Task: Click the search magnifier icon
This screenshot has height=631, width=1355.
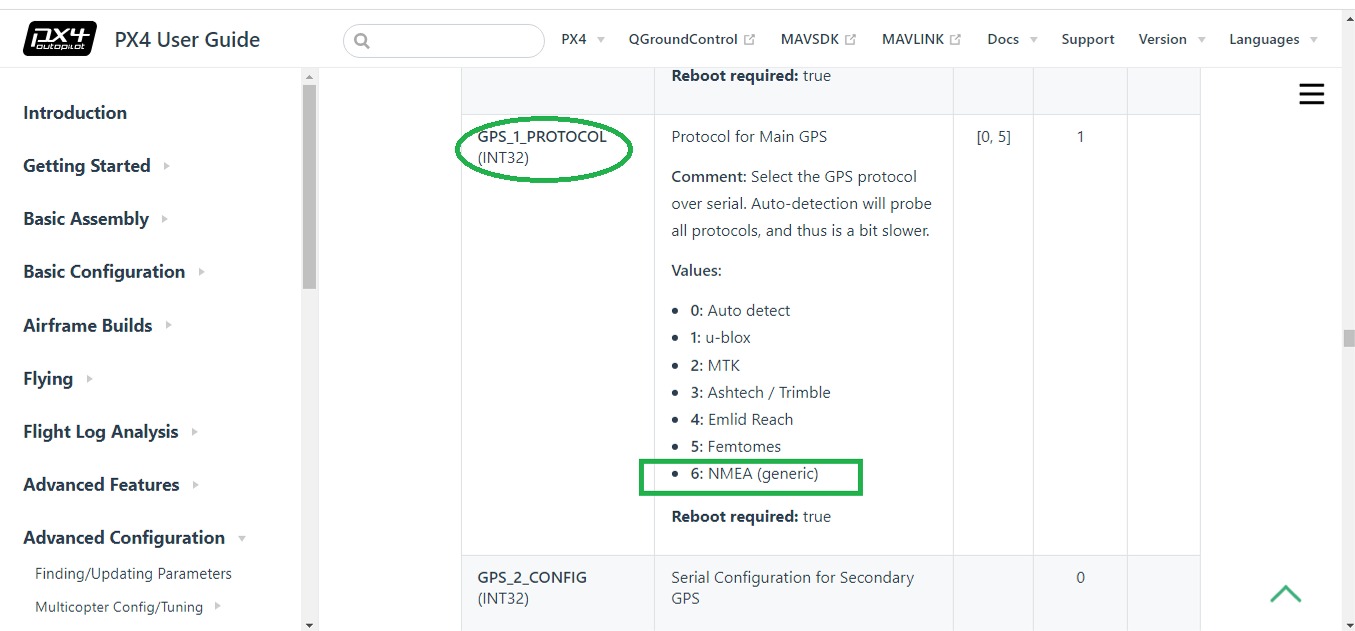Action: tap(362, 40)
